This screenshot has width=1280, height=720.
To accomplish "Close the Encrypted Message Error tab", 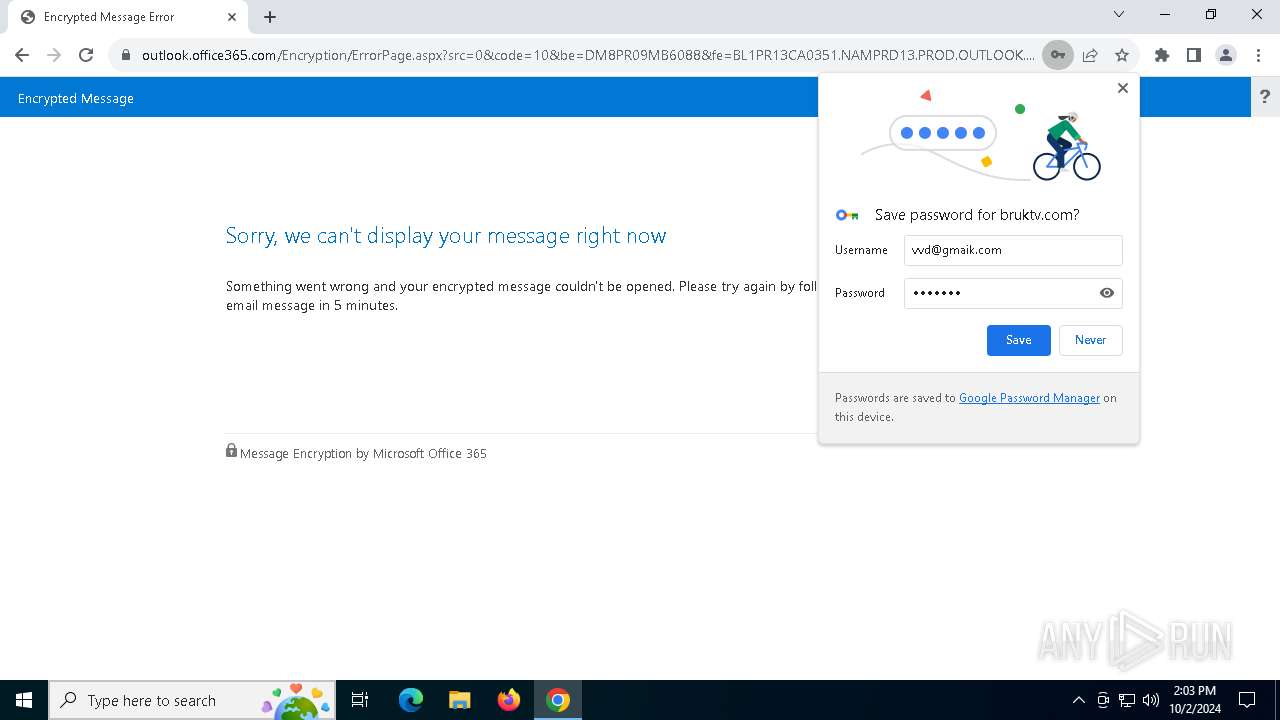I will [232, 17].
